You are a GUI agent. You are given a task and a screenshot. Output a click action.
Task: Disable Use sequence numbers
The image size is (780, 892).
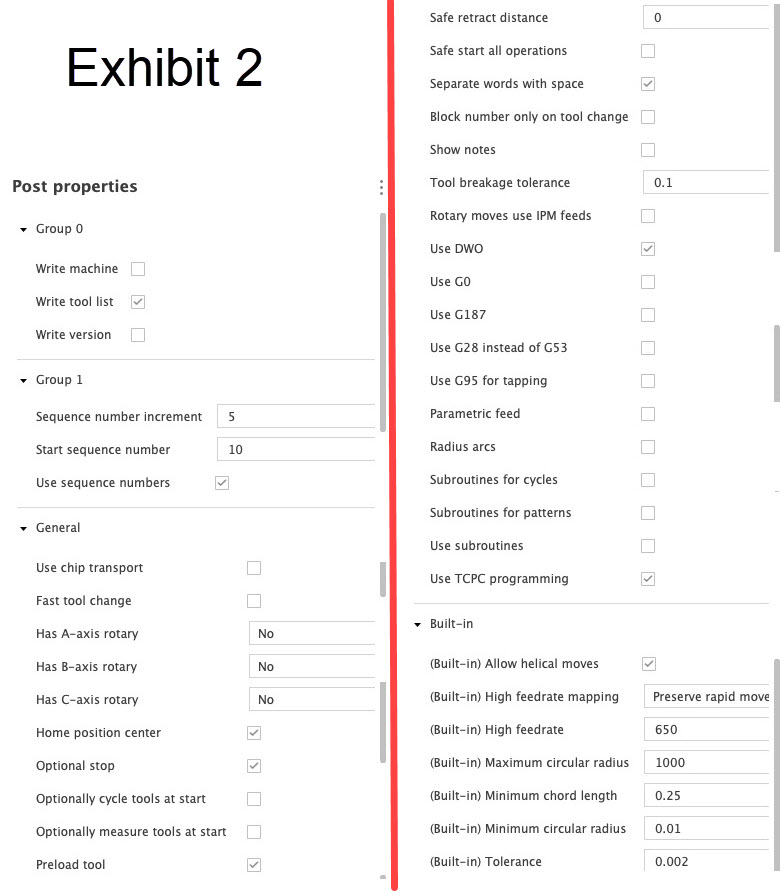(x=222, y=483)
